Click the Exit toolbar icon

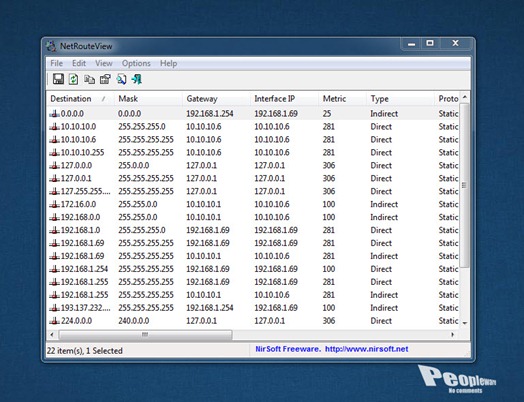[136, 79]
